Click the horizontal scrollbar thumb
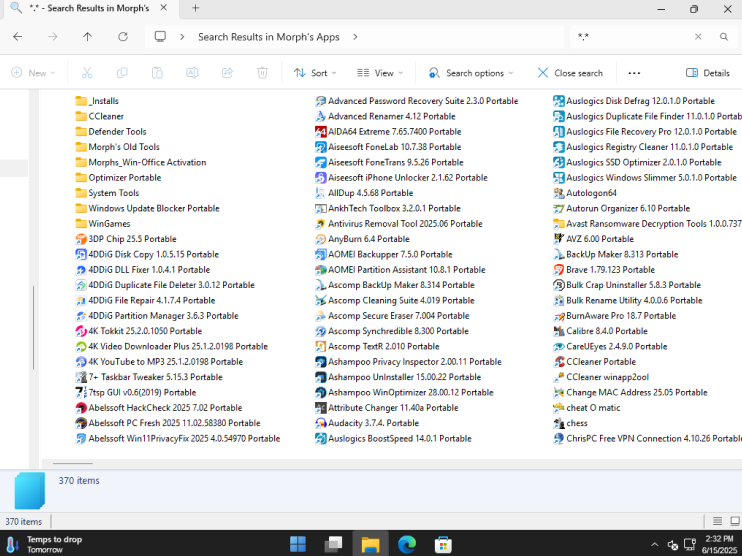The height and width of the screenshot is (556, 742). coord(73,464)
